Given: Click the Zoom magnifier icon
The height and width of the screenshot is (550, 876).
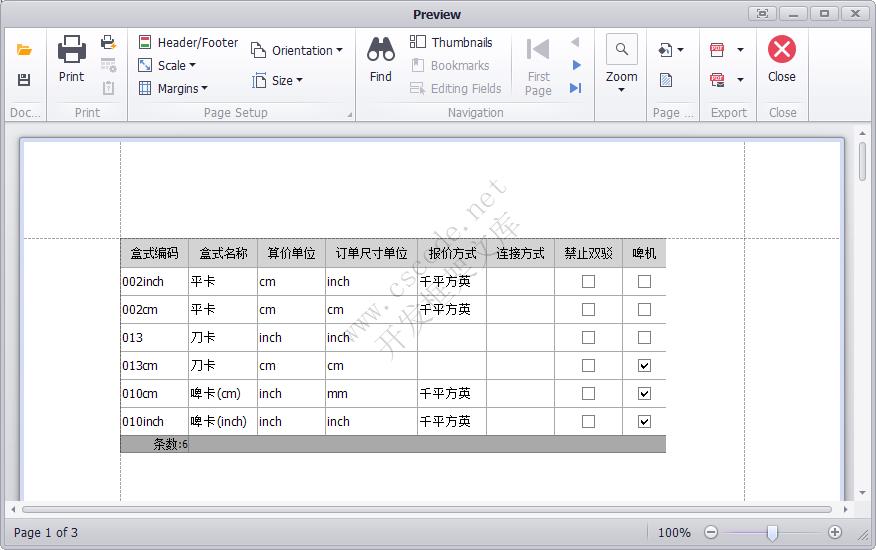Looking at the screenshot, I should (622, 50).
